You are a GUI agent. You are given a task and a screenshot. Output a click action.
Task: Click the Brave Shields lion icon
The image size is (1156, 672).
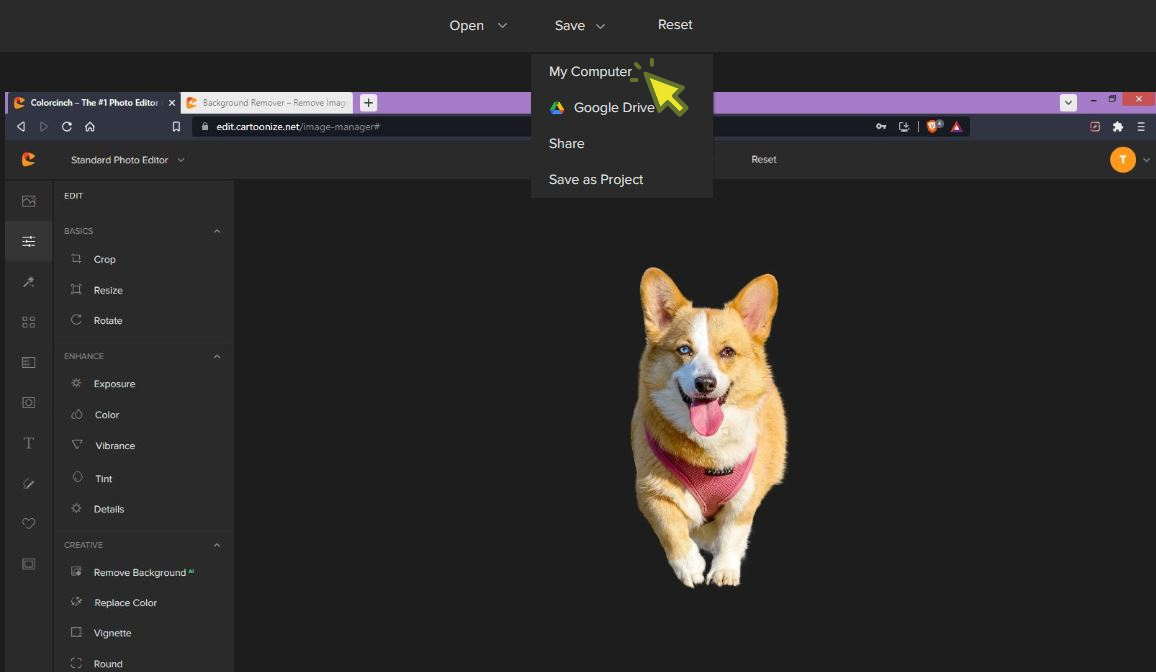(933, 127)
